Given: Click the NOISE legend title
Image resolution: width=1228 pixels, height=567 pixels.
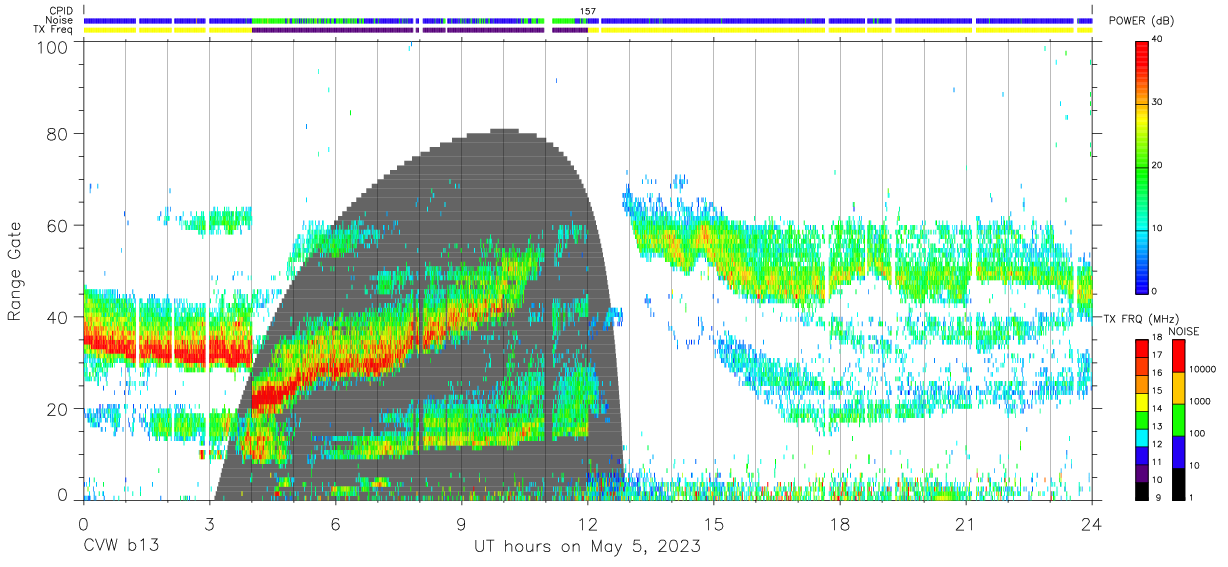Looking at the screenshot, I should coord(1185,331).
